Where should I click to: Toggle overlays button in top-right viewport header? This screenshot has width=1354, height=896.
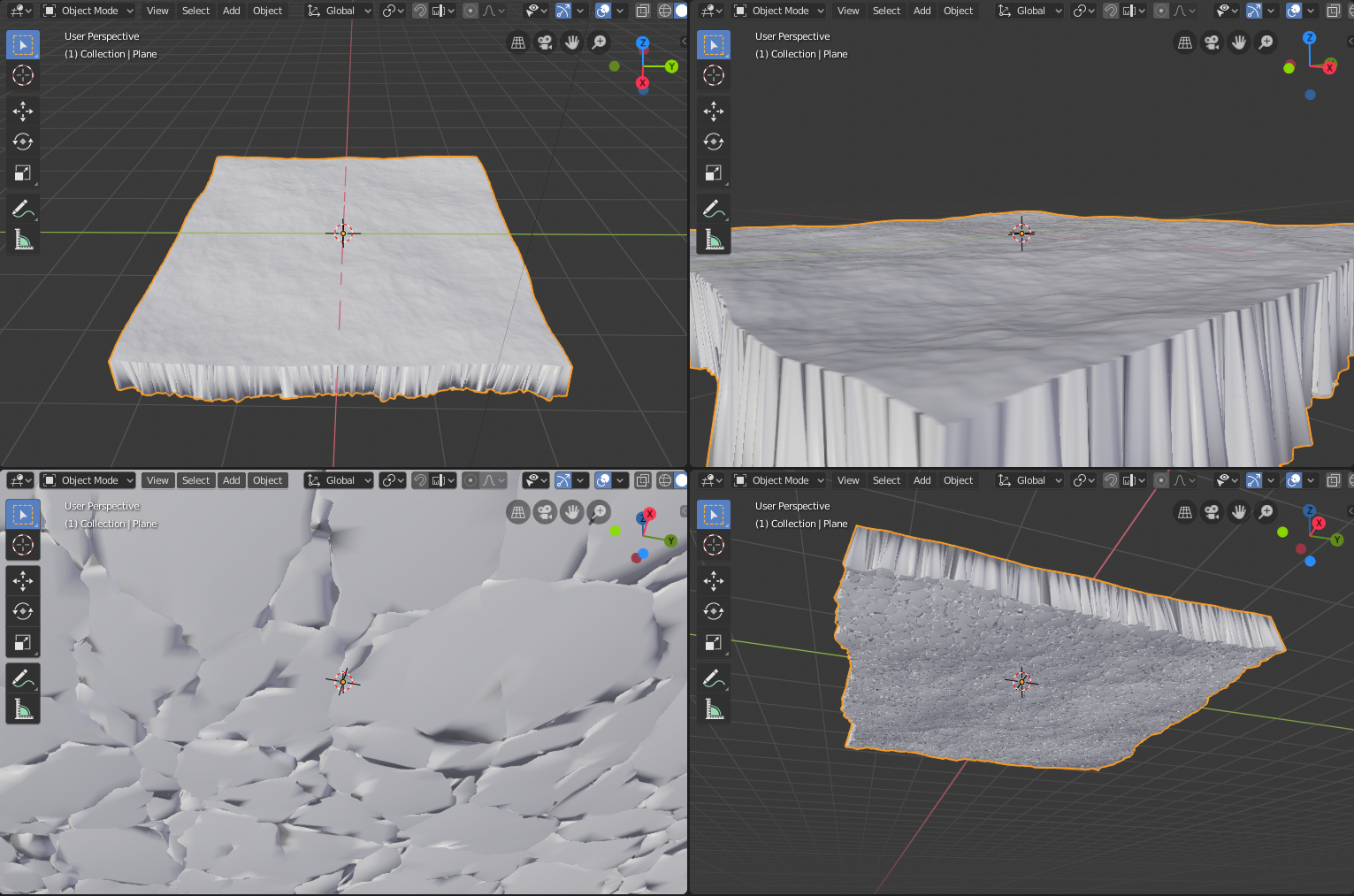[1294, 11]
